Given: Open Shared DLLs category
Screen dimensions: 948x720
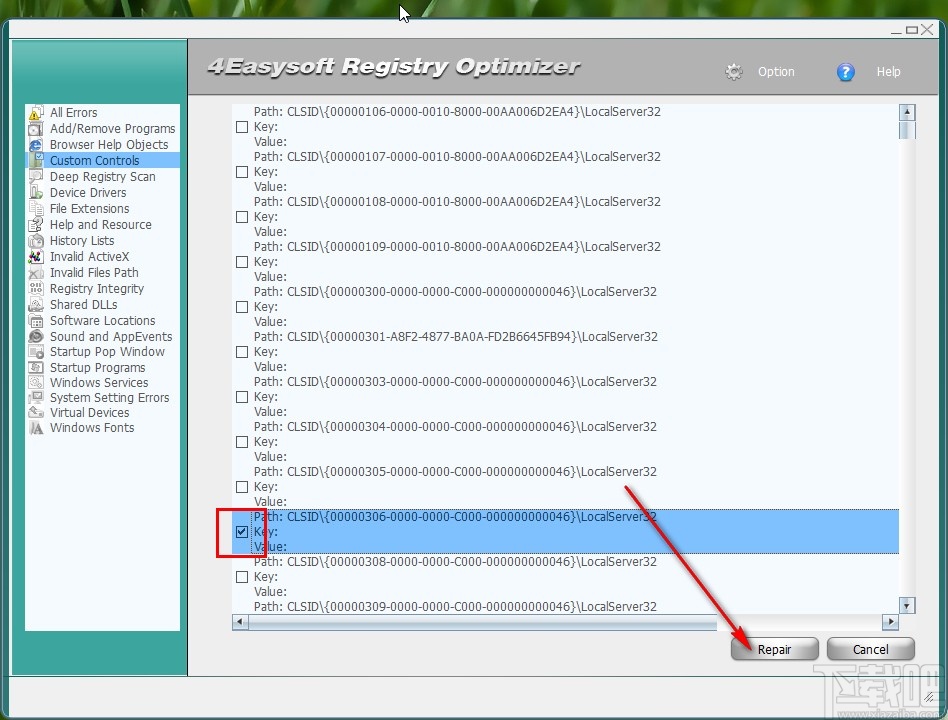Looking at the screenshot, I should [x=83, y=305].
